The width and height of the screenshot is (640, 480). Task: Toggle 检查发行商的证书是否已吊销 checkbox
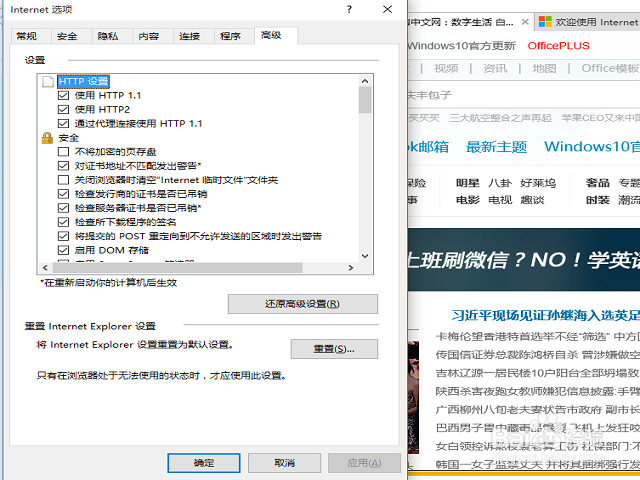(x=63, y=194)
